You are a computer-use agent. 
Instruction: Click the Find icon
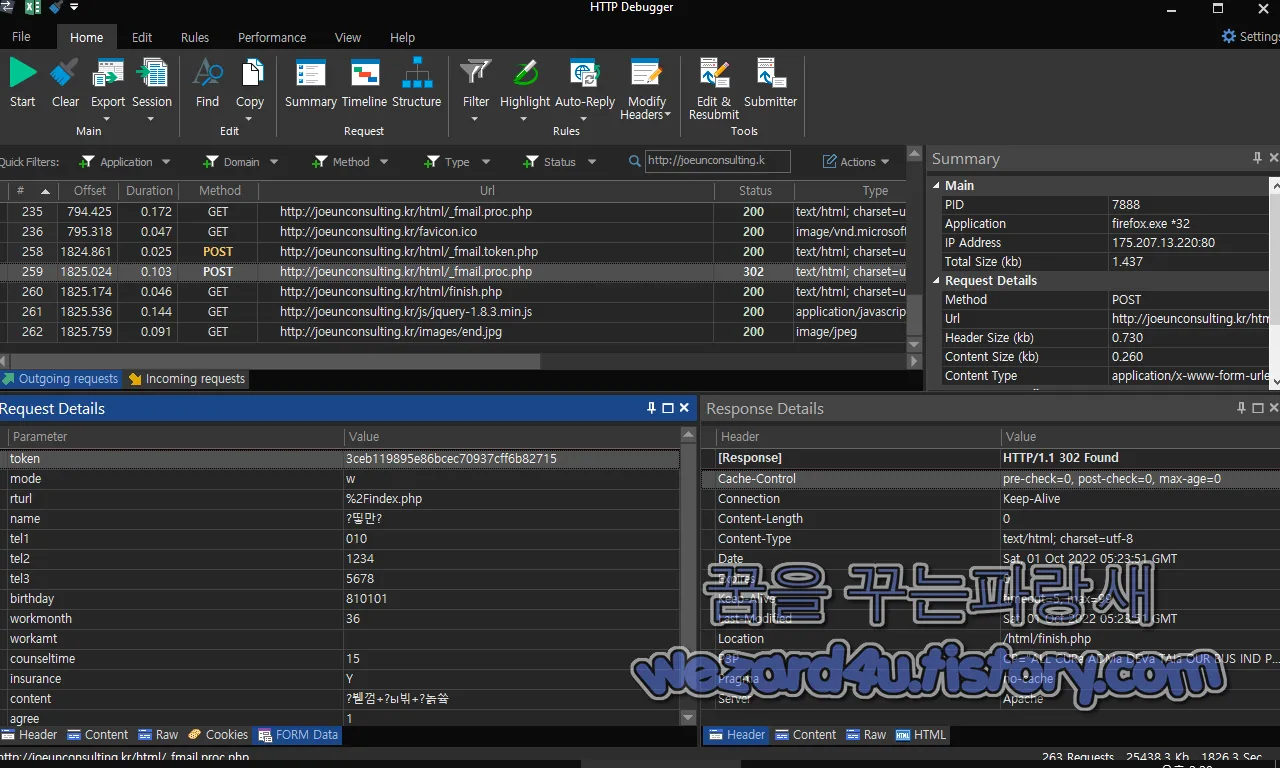click(x=207, y=73)
